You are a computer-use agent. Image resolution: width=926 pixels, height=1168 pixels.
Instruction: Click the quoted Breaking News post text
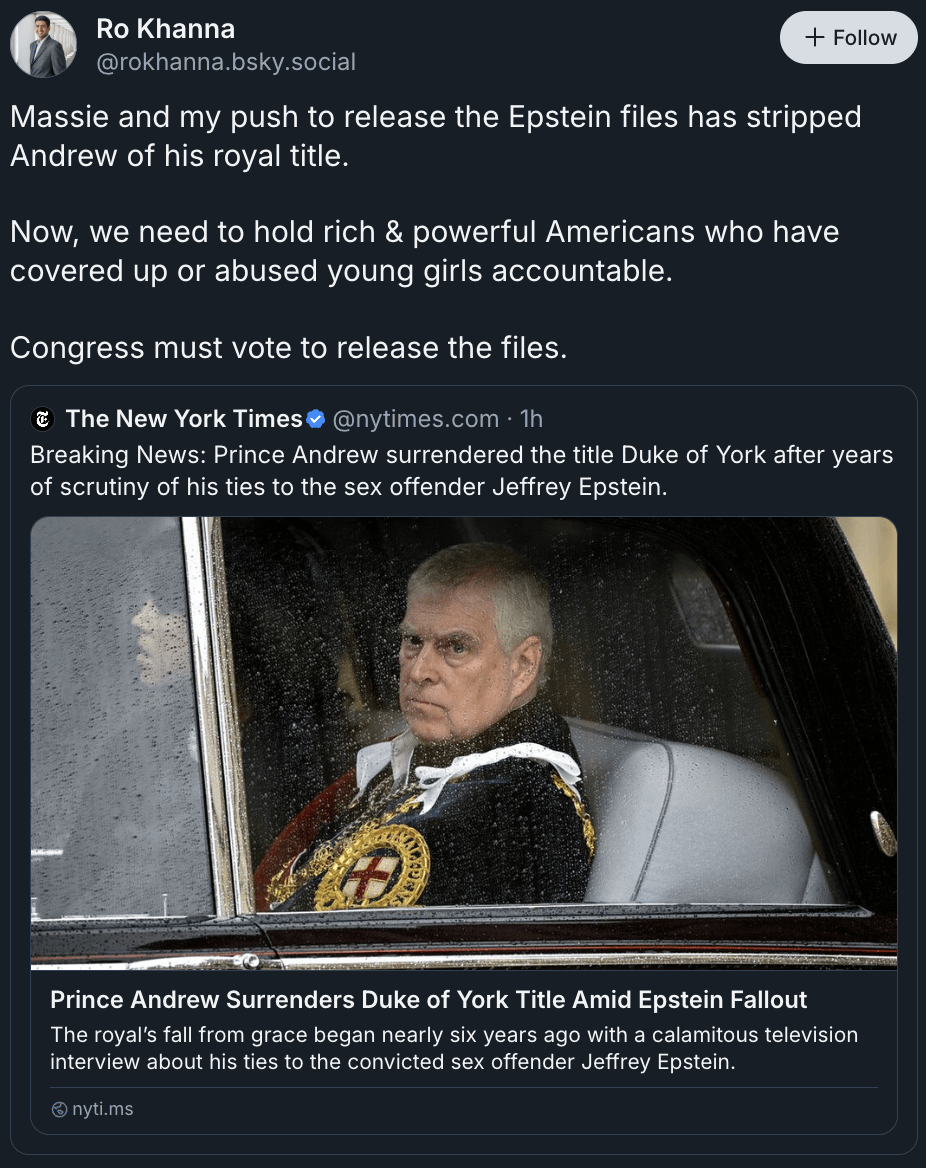tap(461, 470)
